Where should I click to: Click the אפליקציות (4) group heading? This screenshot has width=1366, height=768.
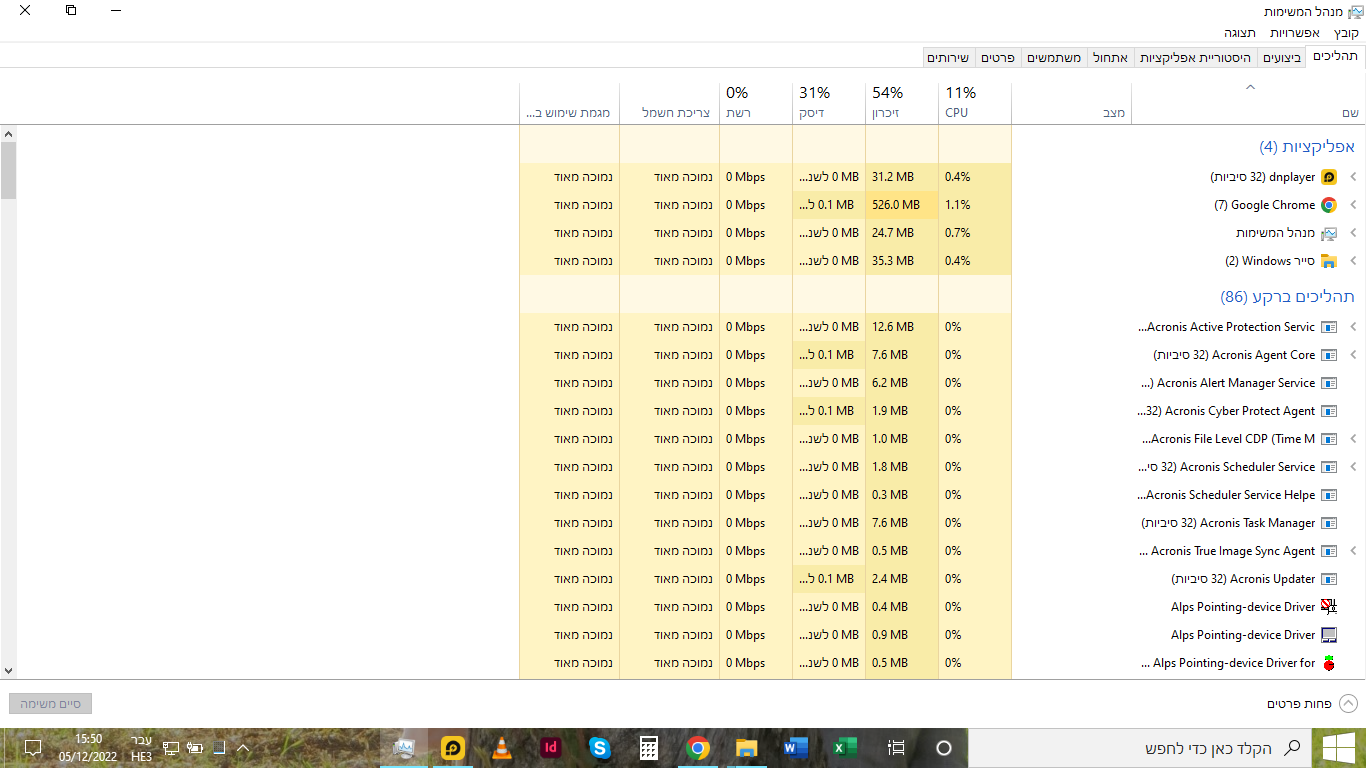pos(1307,147)
